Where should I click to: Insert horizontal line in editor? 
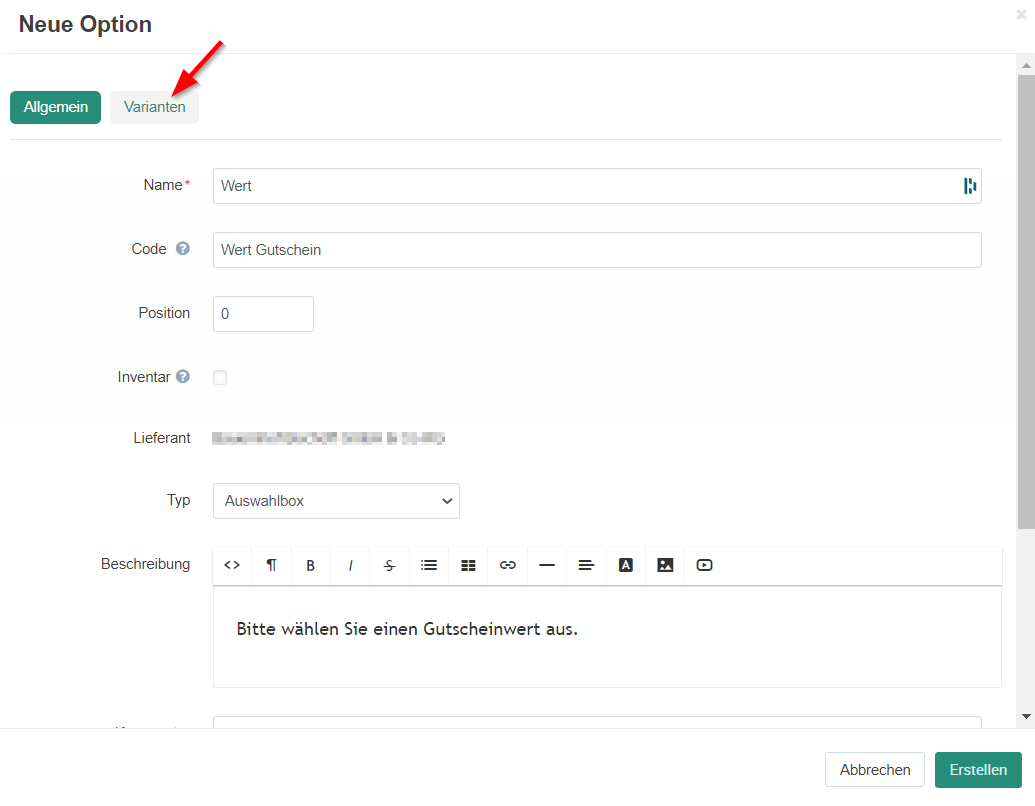coord(547,565)
